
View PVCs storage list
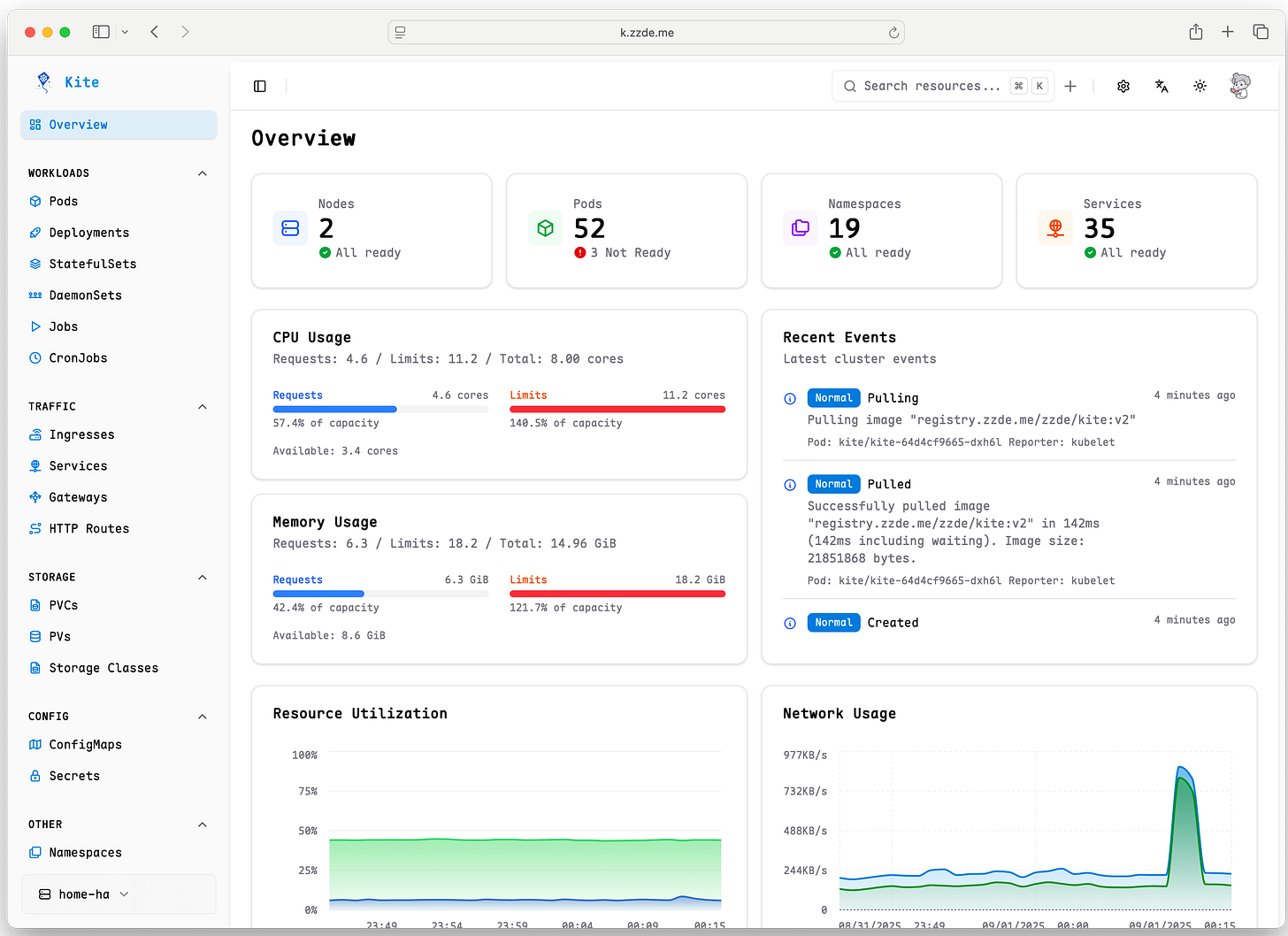119,605
